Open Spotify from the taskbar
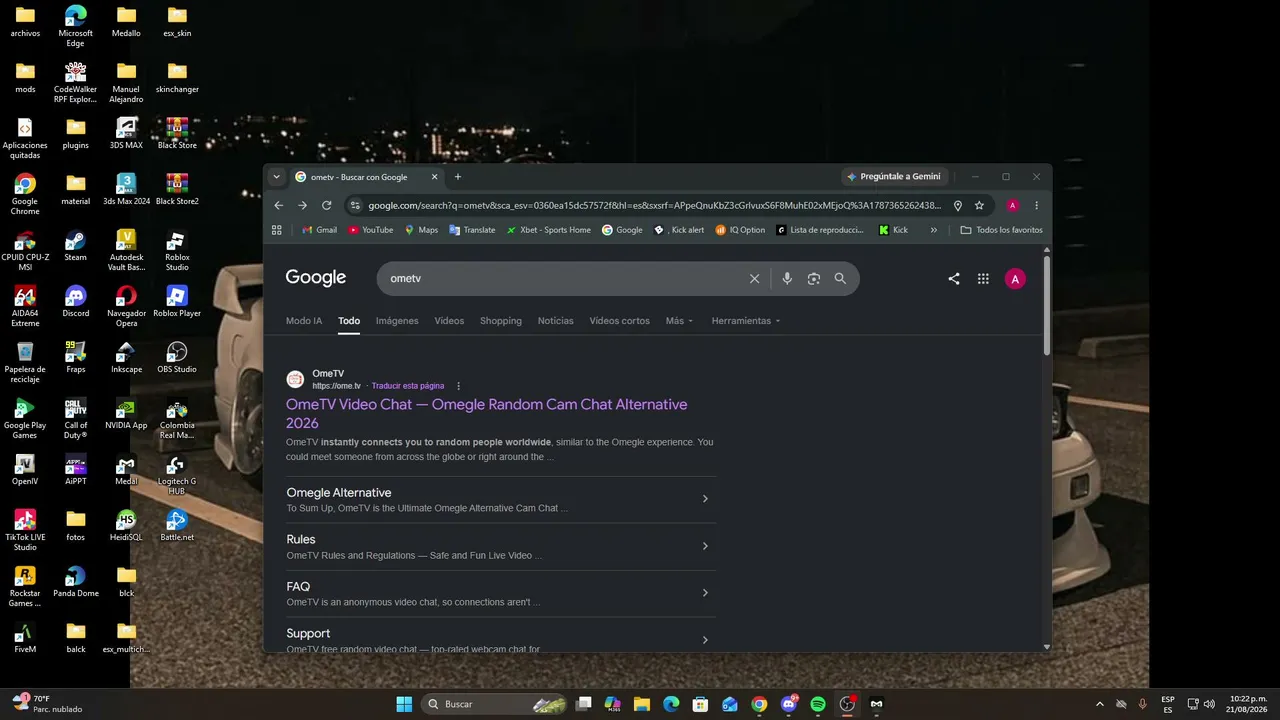The height and width of the screenshot is (720, 1280). 818,704
